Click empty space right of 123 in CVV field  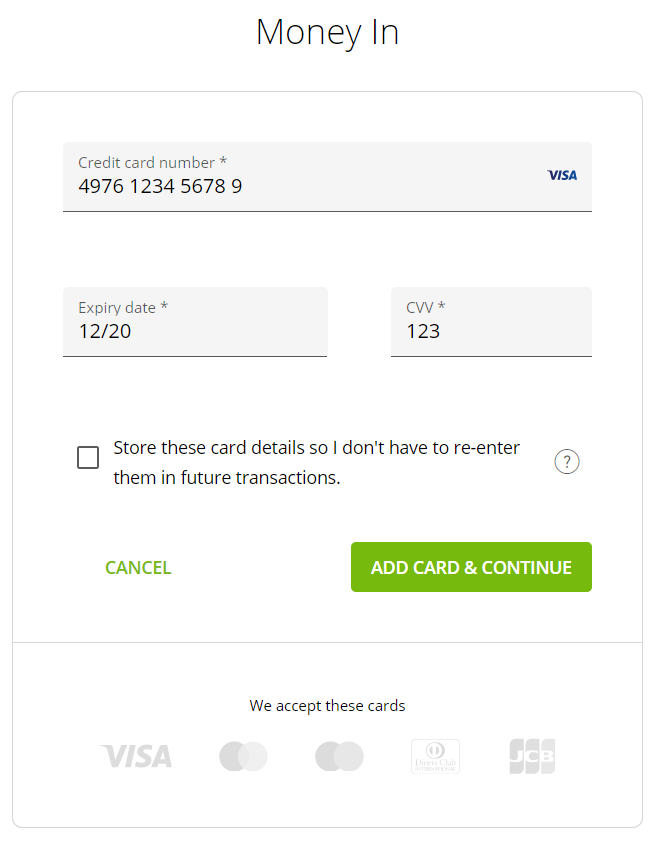[x=515, y=331]
